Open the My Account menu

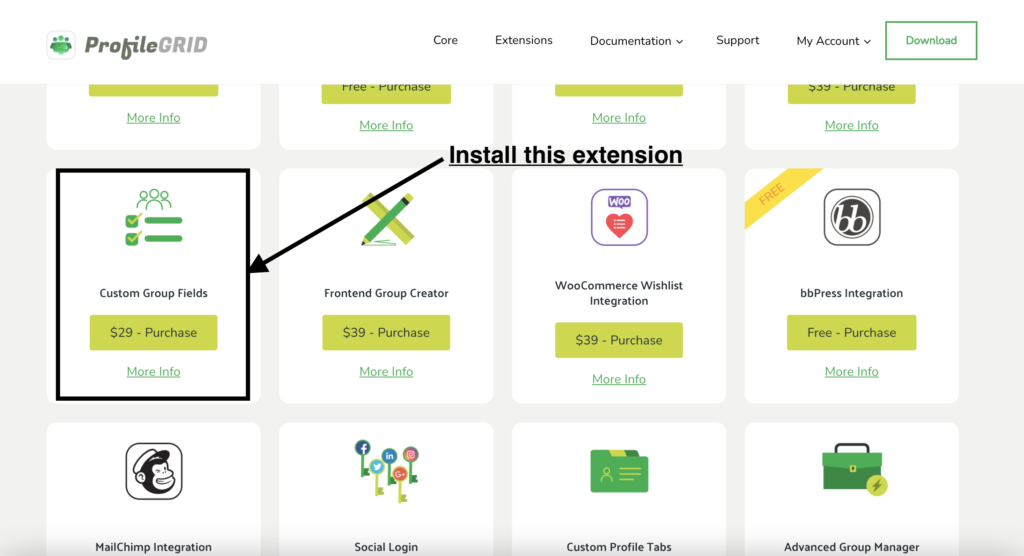coord(833,41)
